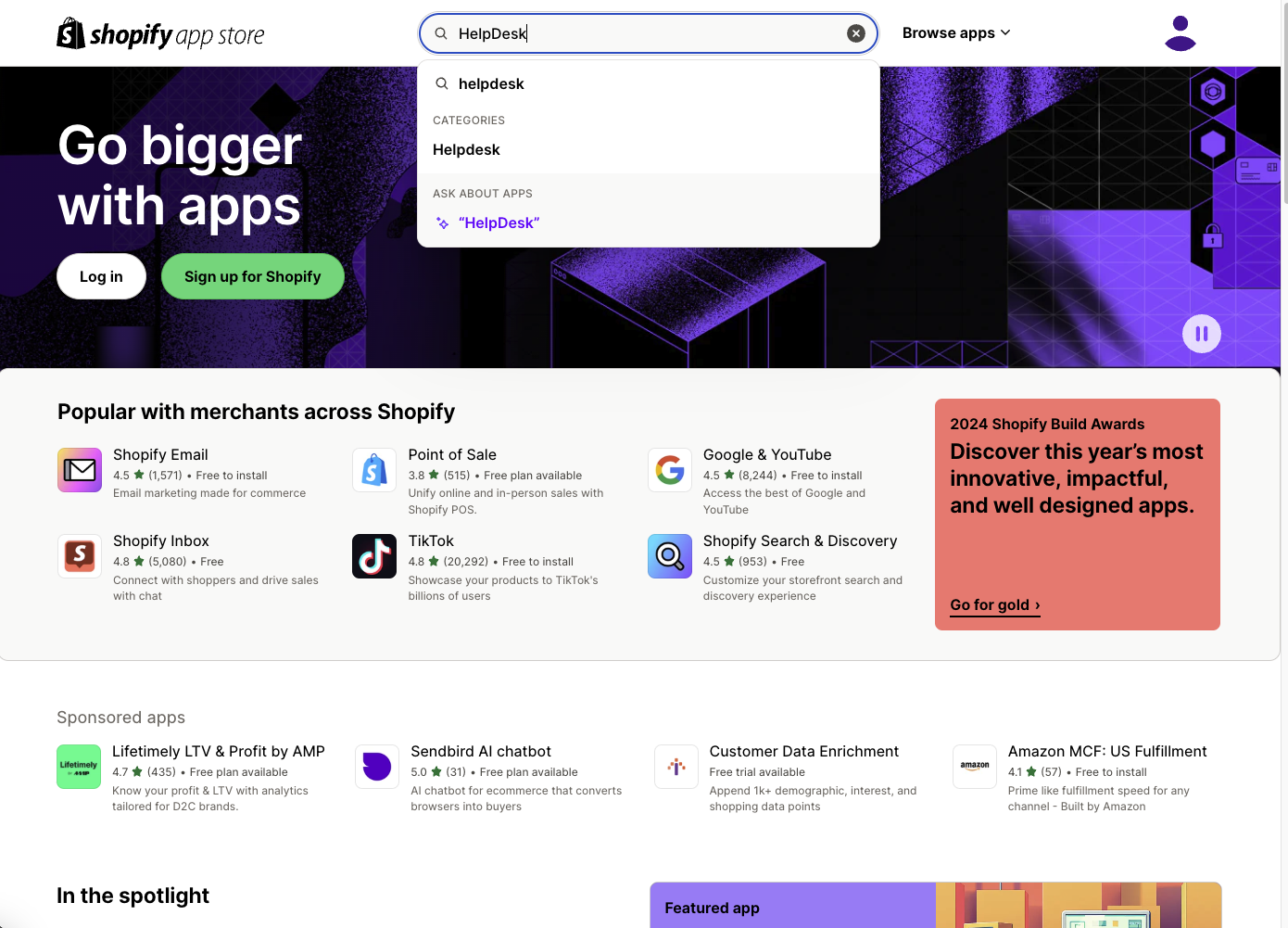This screenshot has height=928, width=1288.
Task: Open the Lifetimely app icon
Action: point(79,767)
